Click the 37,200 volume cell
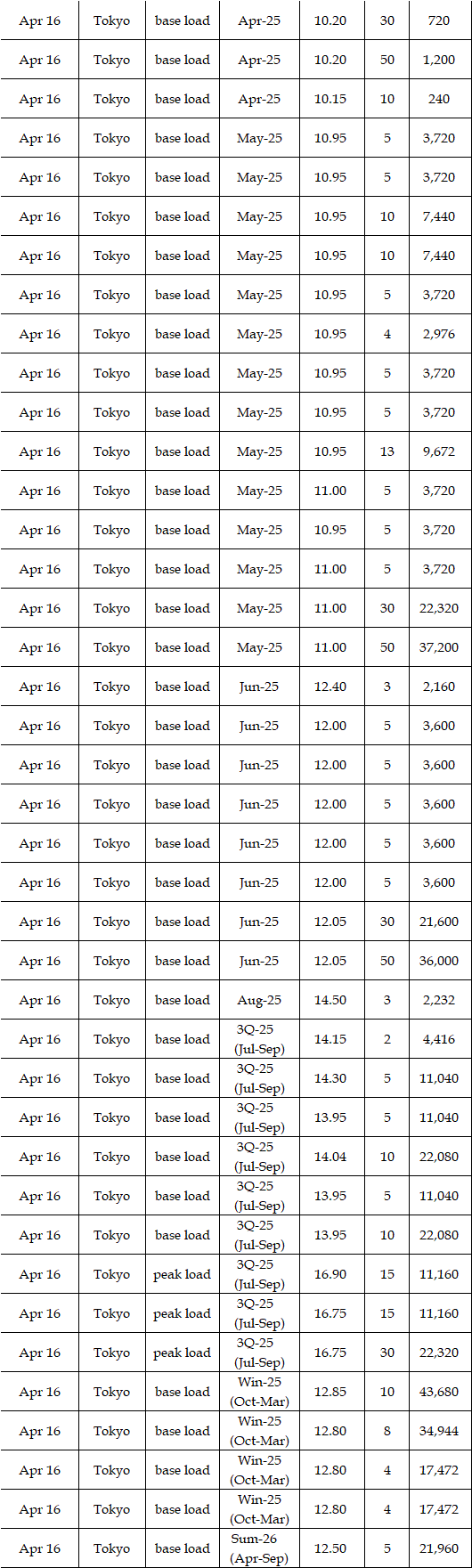 (439, 647)
